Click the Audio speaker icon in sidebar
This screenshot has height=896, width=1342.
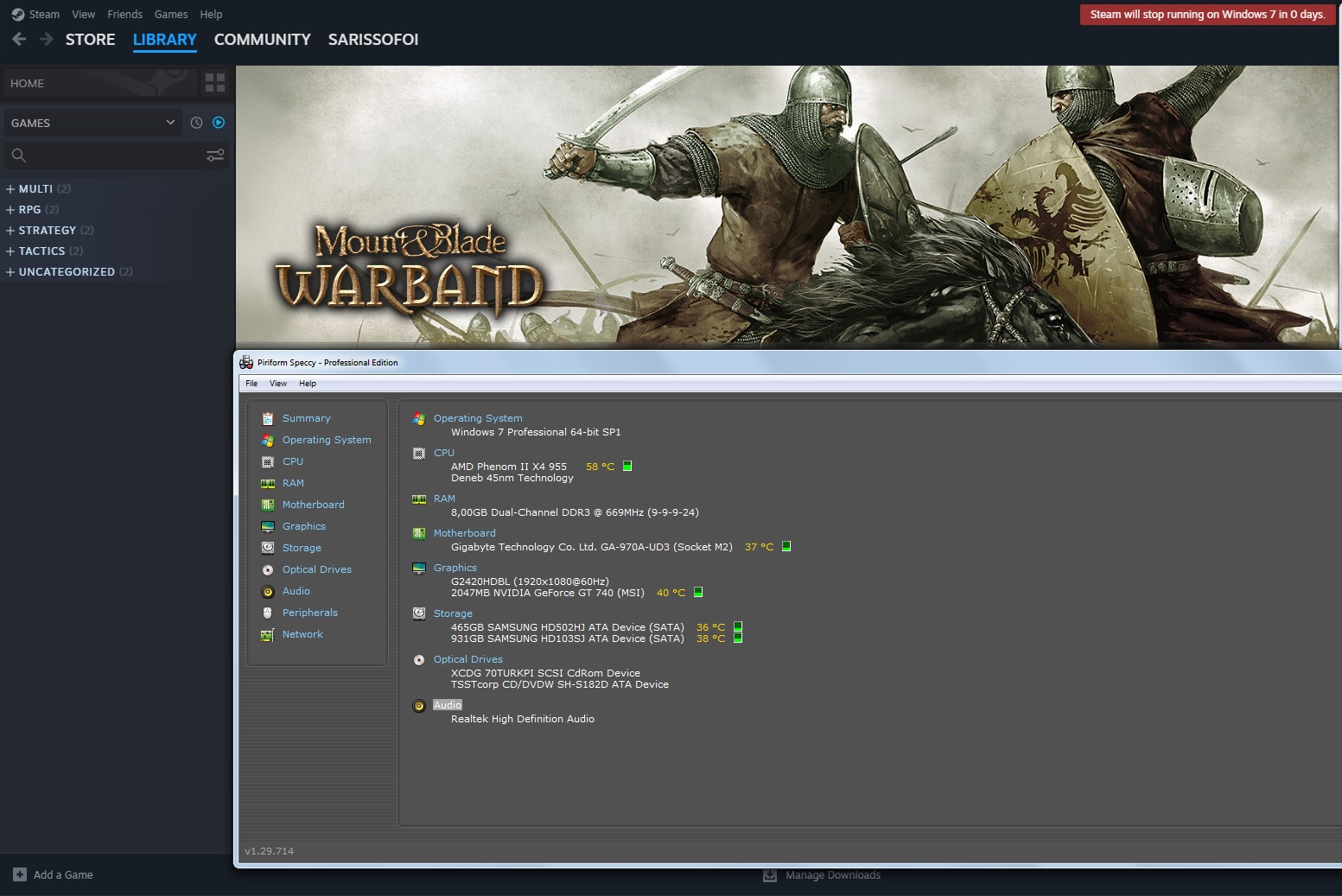tap(268, 591)
